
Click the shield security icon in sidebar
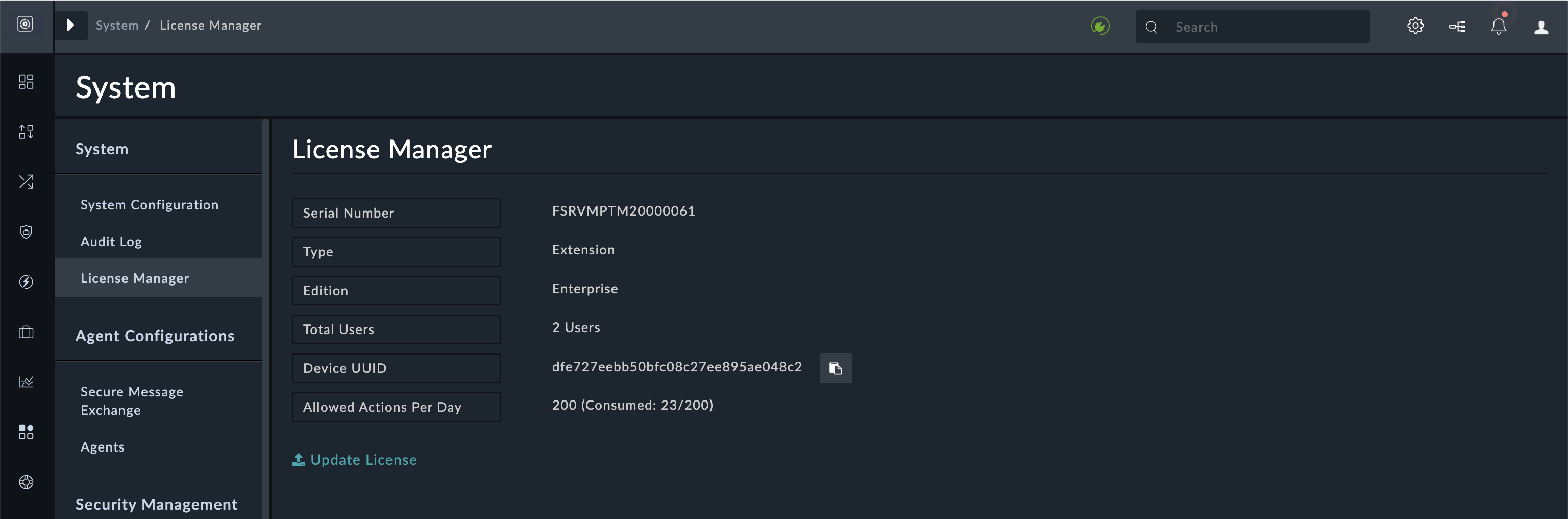coord(26,231)
